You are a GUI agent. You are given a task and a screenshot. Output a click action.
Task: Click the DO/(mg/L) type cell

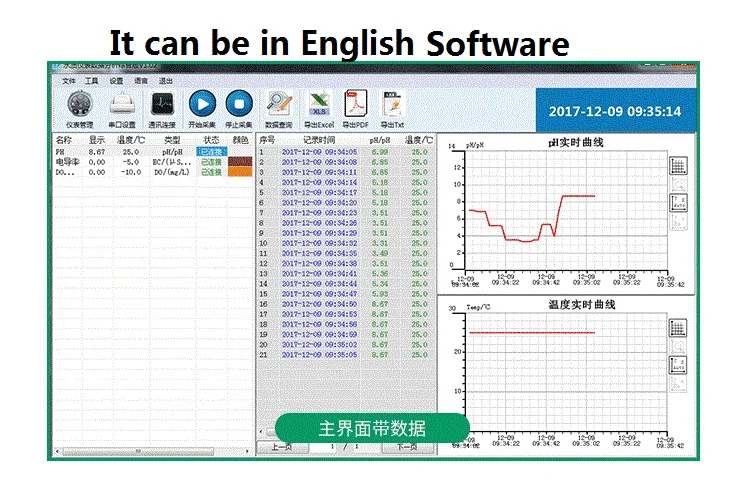click(x=172, y=172)
